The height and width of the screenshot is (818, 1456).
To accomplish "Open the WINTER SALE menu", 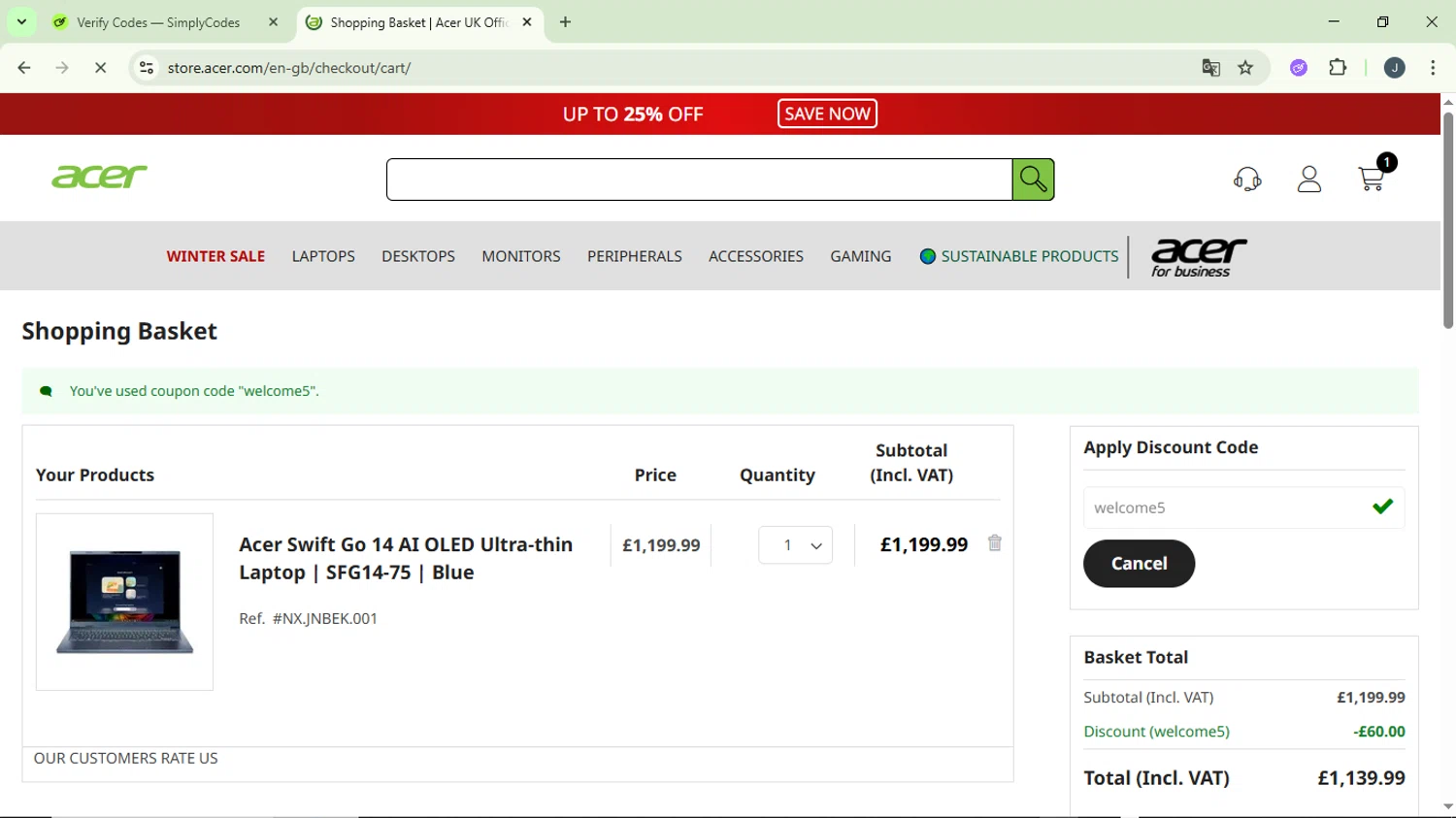I will tap(215, 256).
